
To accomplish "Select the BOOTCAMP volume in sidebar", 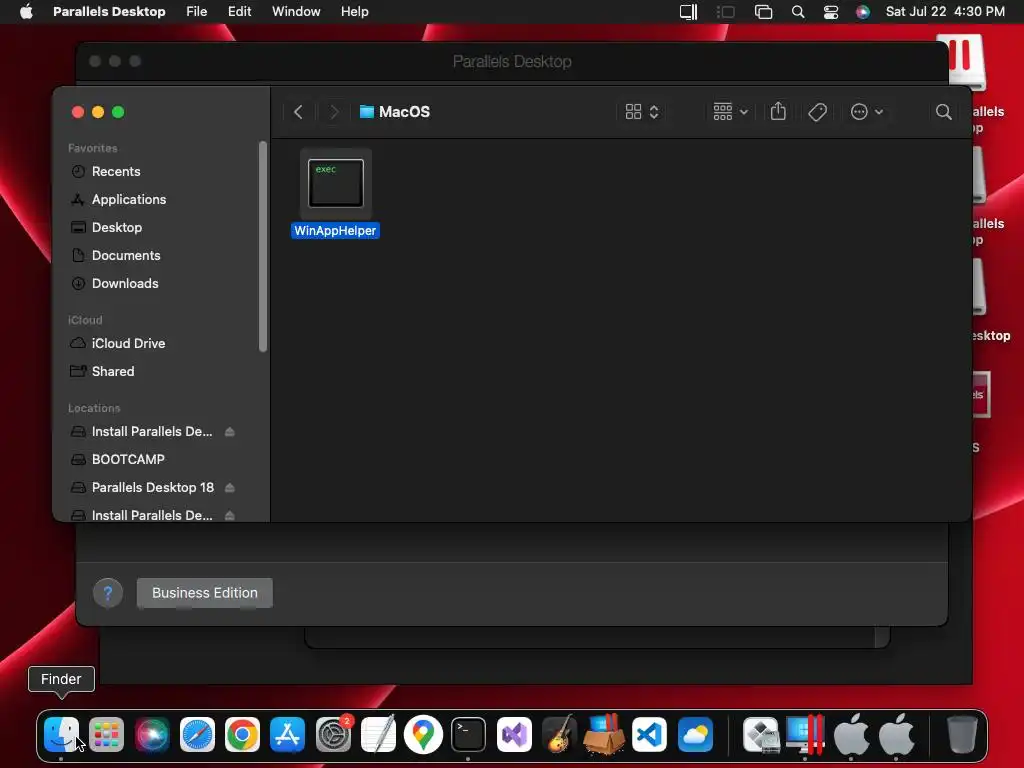I will point(128,459).
